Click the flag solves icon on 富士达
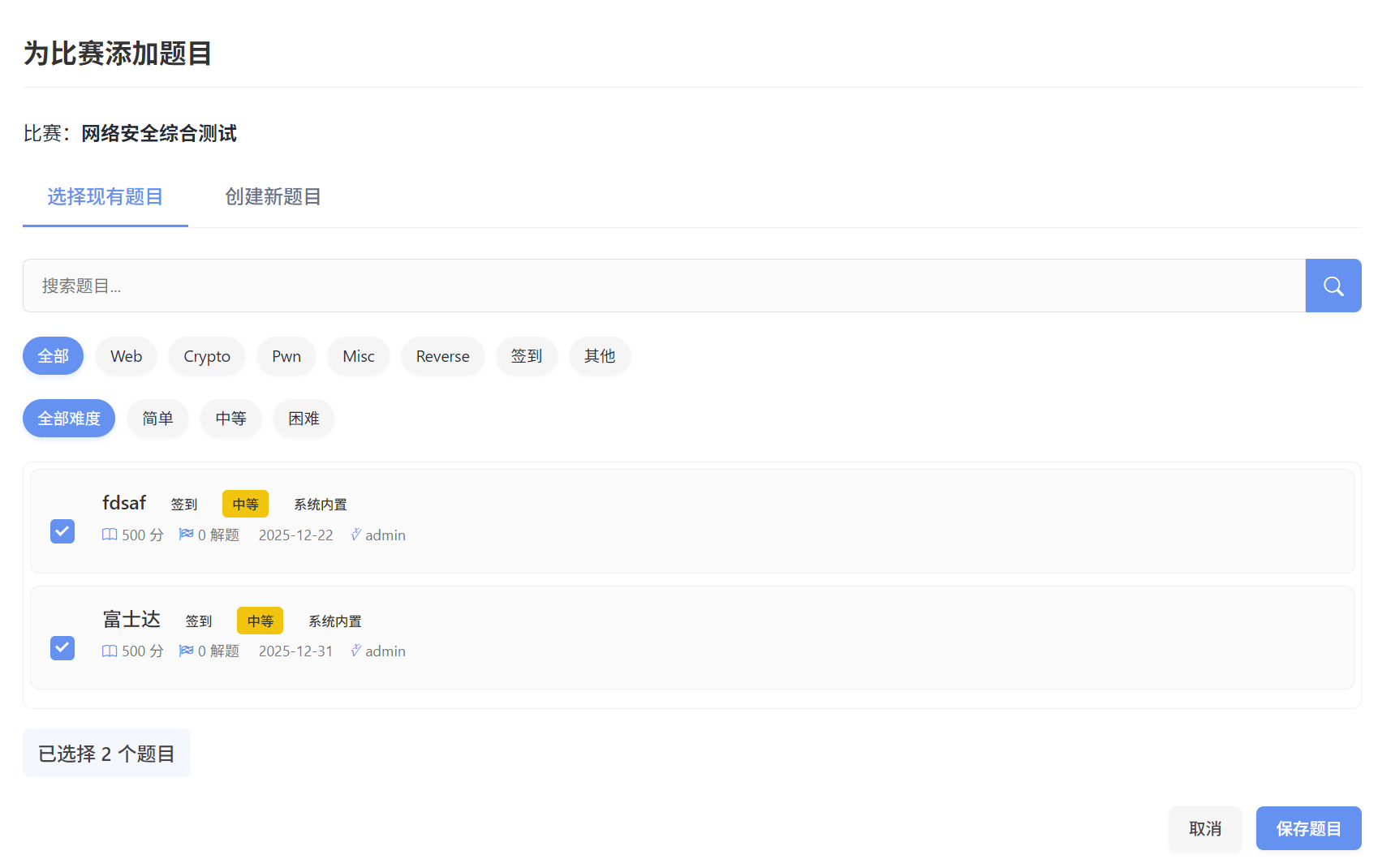 pos(186,651)
